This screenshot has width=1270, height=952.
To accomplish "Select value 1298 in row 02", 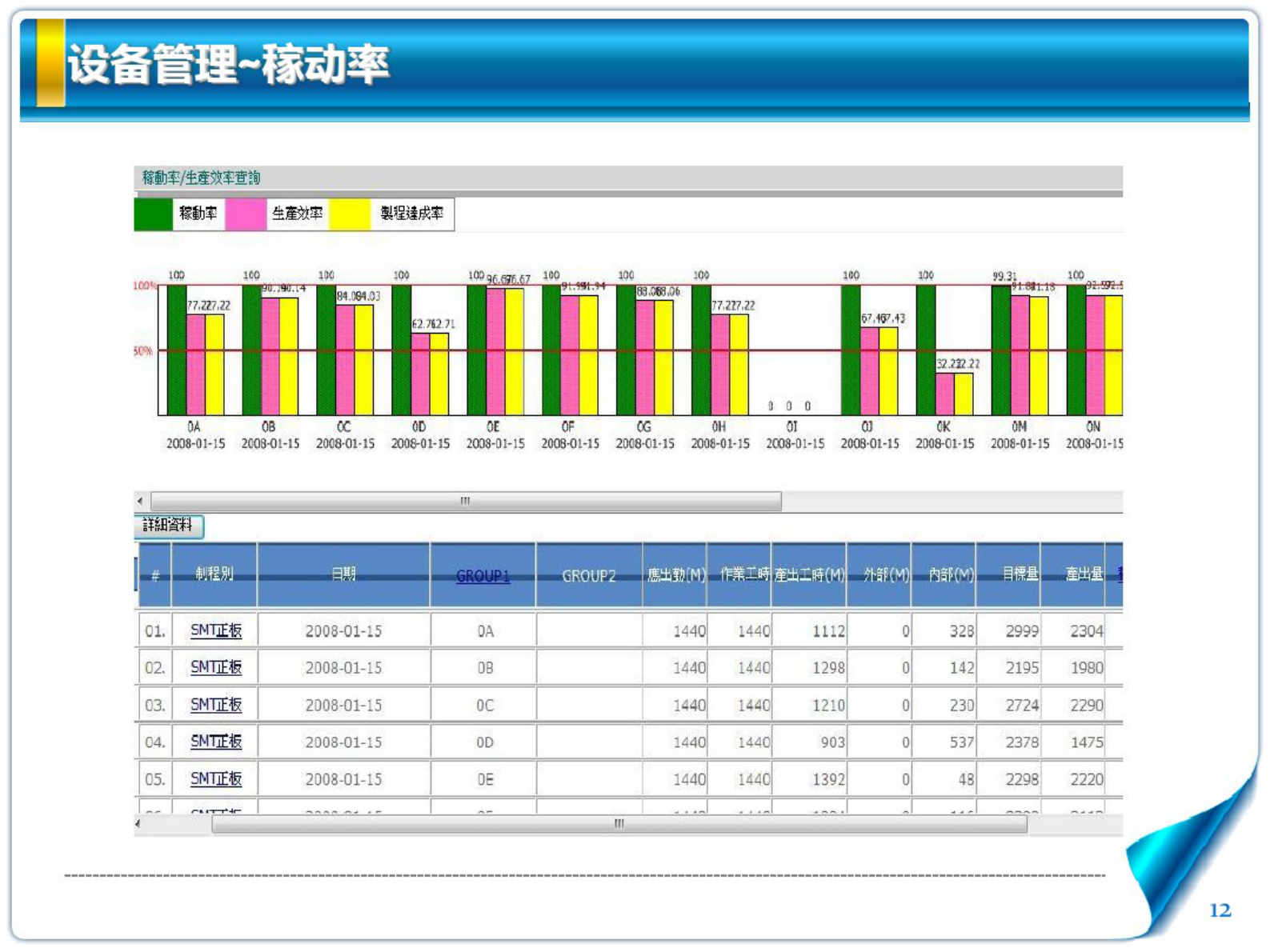I will pos(828,668).
